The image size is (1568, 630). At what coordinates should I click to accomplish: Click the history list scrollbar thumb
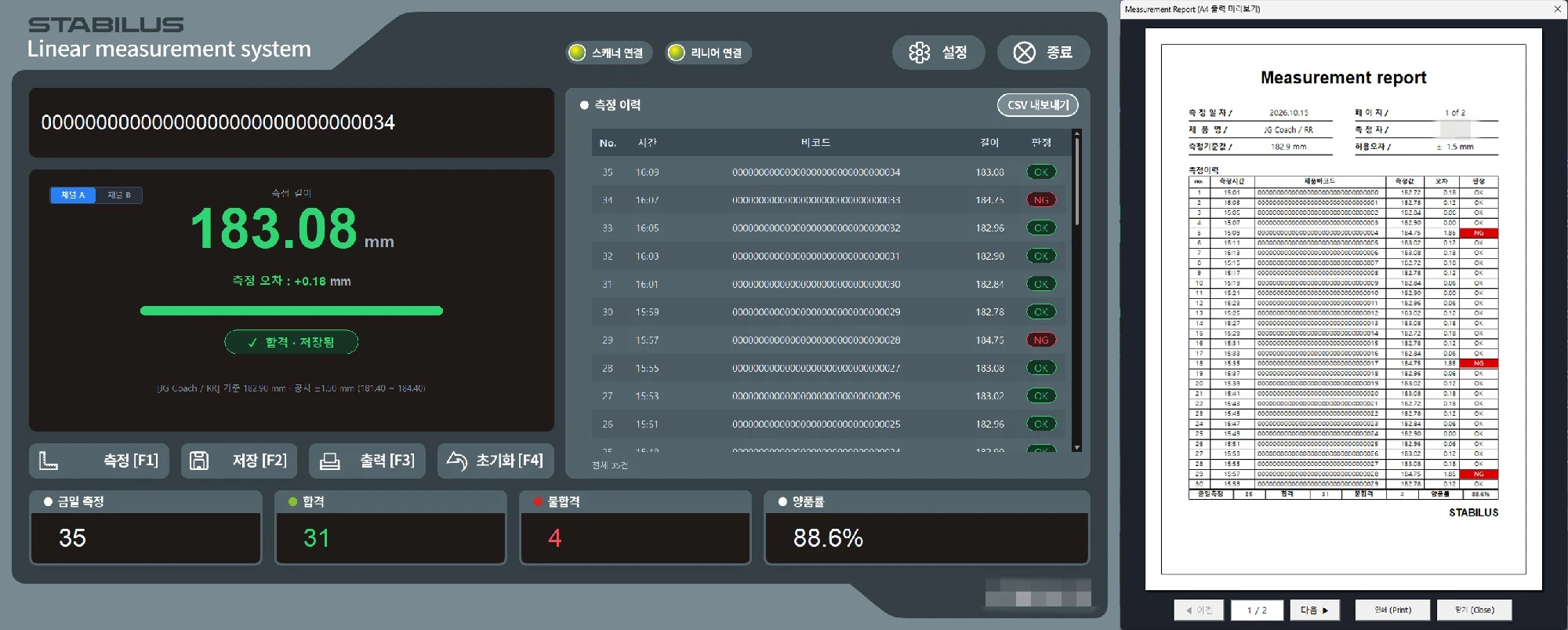click(1077, 182)
